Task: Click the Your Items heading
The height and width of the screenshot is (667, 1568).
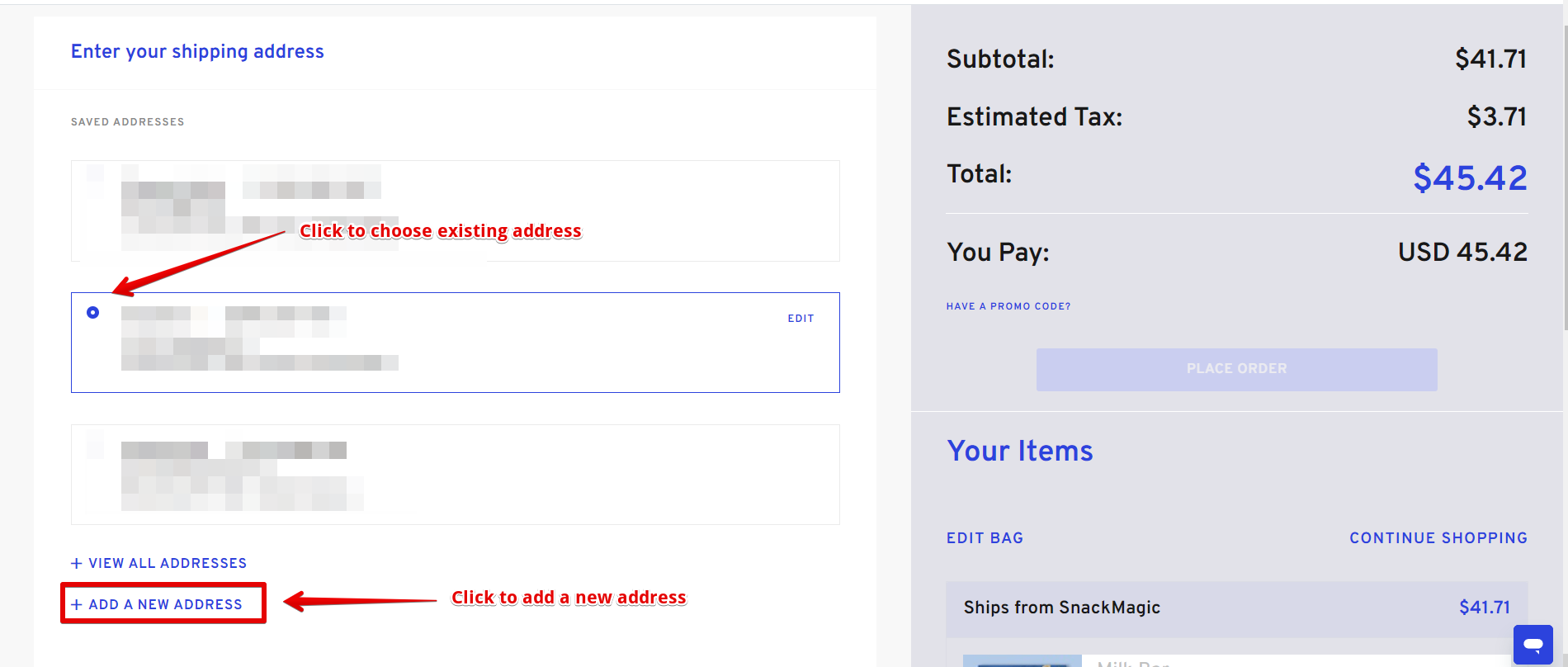Action: (1020, 451)
